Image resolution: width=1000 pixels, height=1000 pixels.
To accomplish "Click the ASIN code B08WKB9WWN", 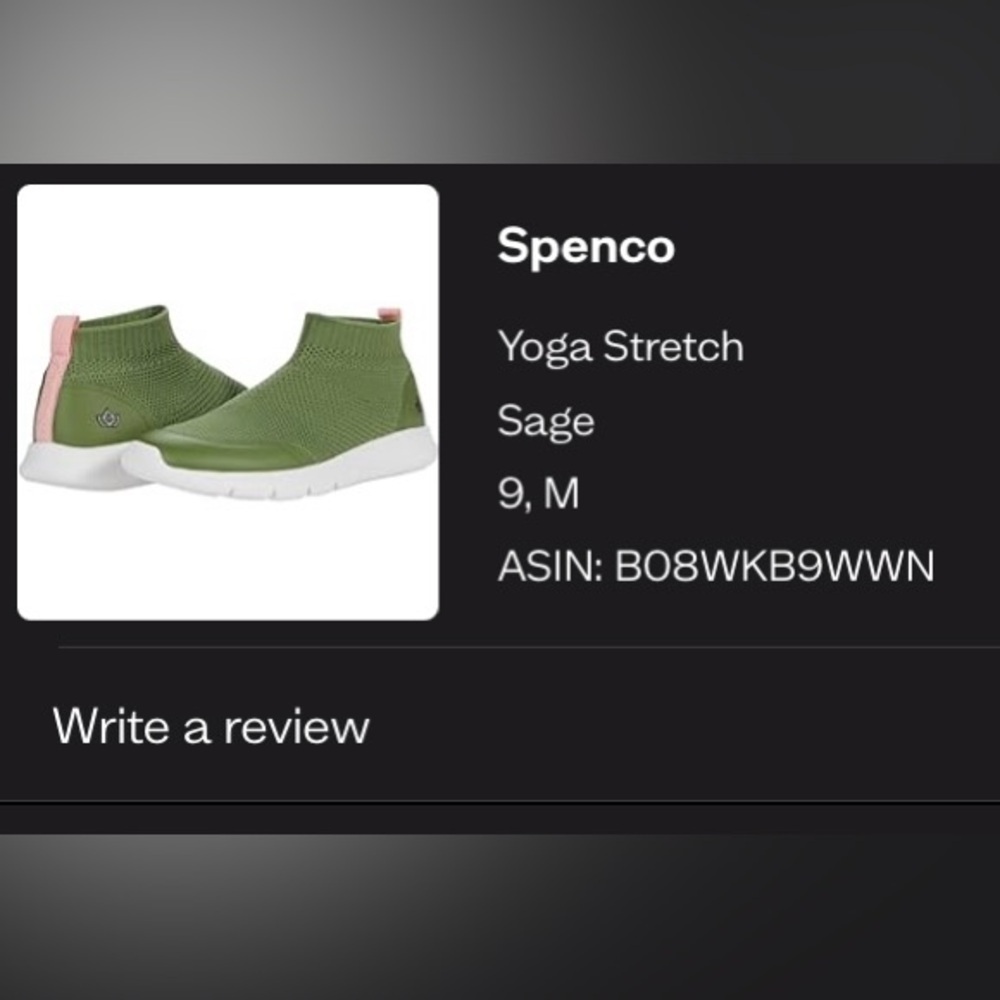I will tap(774, 568).
